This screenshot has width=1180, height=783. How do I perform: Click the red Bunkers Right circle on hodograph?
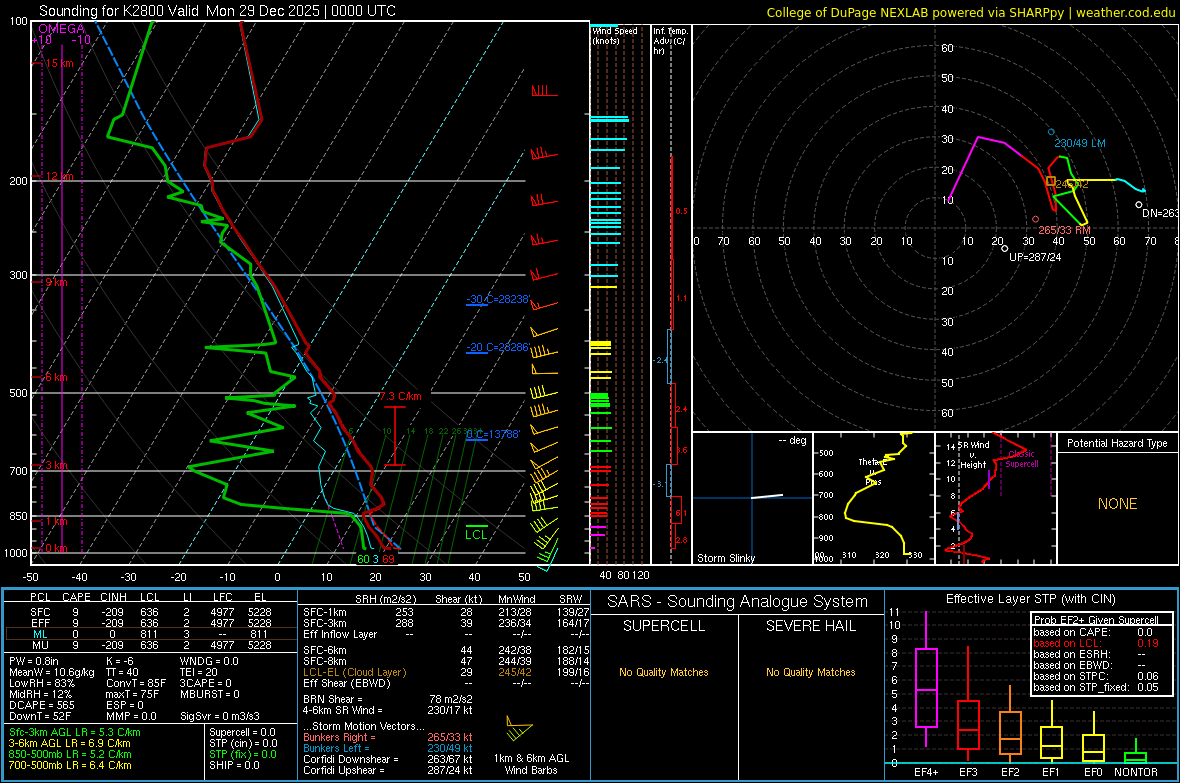(1036, 219)
